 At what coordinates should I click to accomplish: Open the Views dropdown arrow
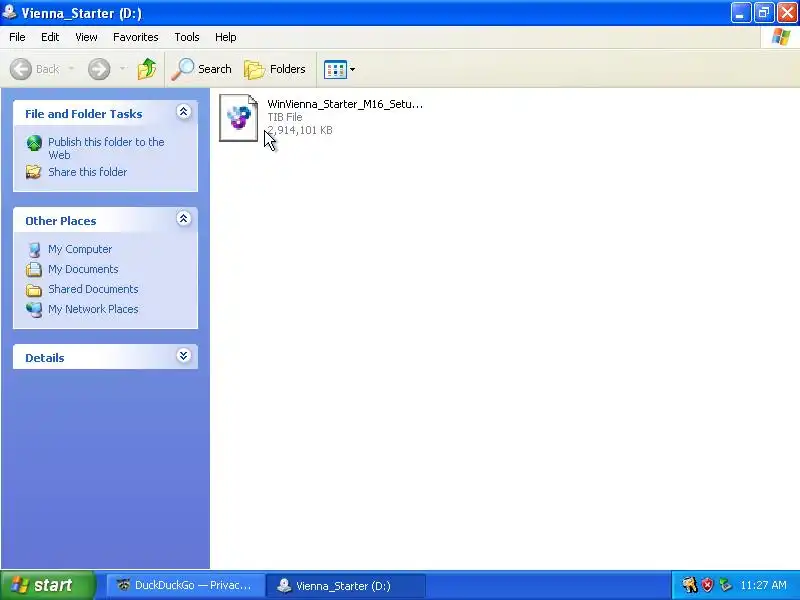(x=352, y=69)
